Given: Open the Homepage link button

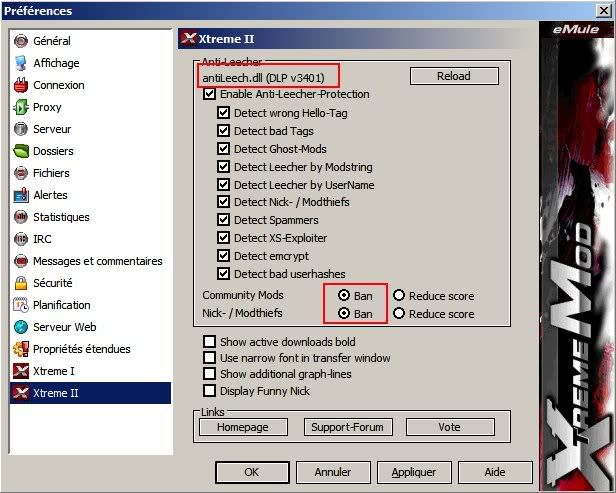Looking at the screenshot, I should pyautogui.click(x=243, y=427).
